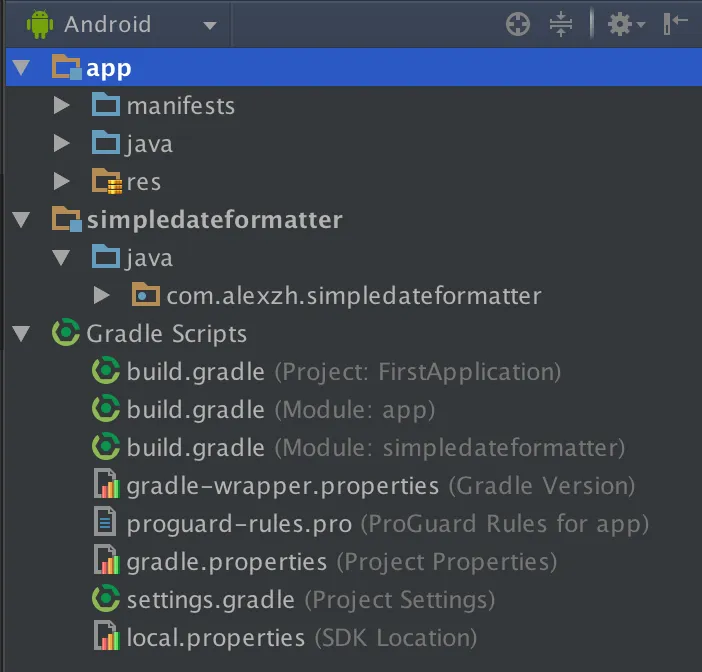
Task: Collapse the simpledateformatter module
Action: (21, 219)
